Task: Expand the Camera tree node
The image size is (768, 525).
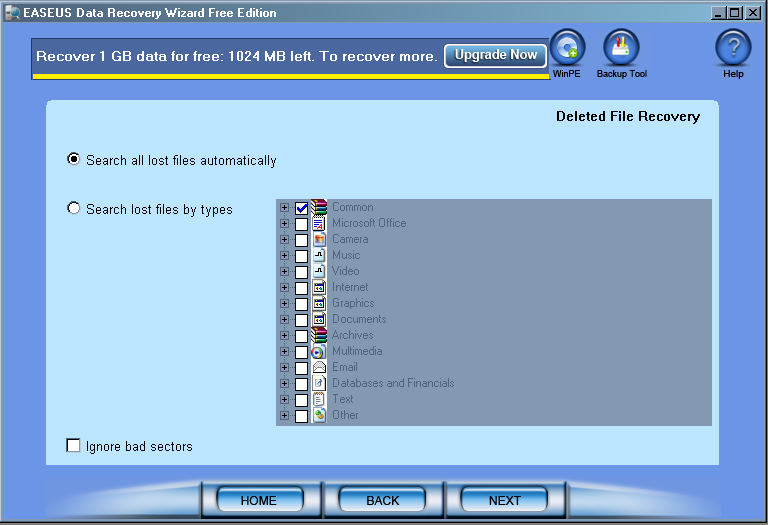Action: (x=284, y=239)
